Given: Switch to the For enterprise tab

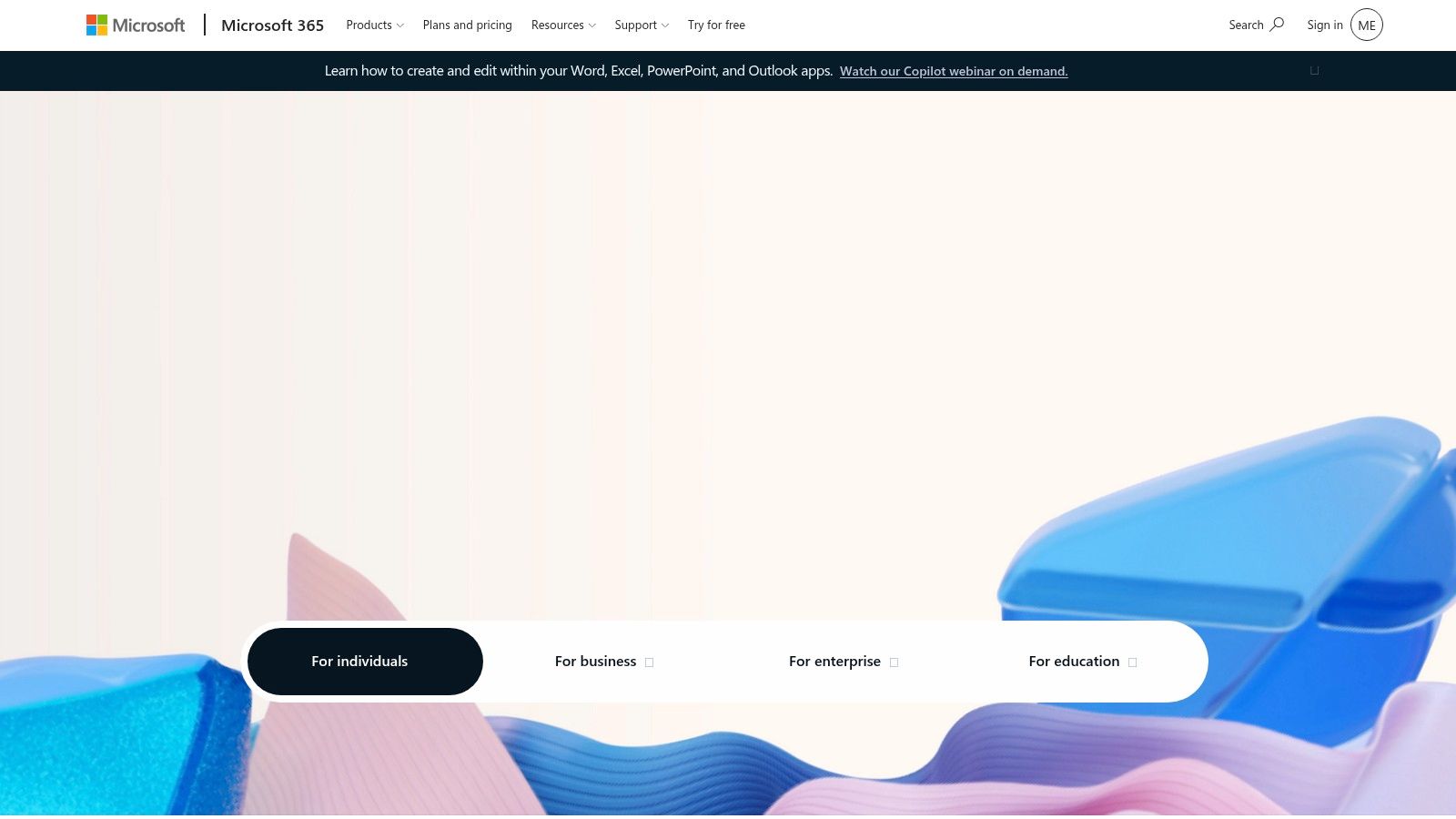Looking at the screenshot, I should (x=844, y=662).
